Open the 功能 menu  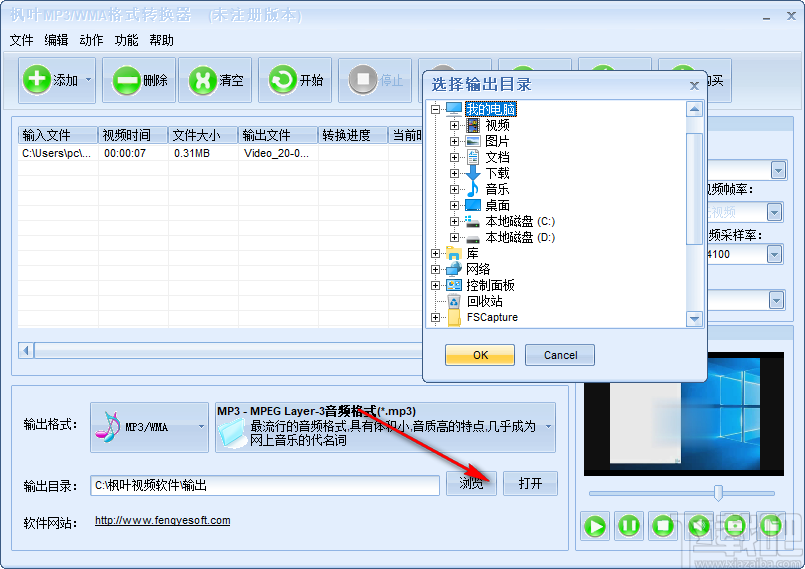[126, 40]
